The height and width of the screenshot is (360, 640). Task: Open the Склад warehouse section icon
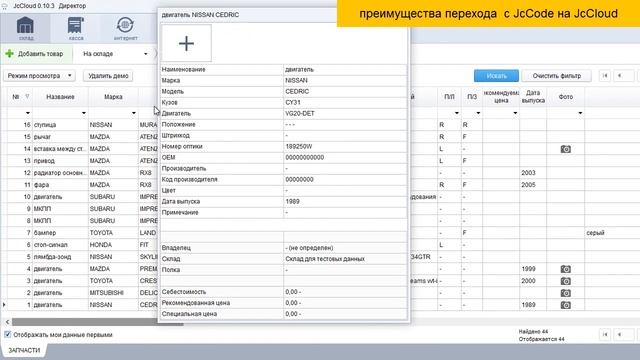(25, 28)
